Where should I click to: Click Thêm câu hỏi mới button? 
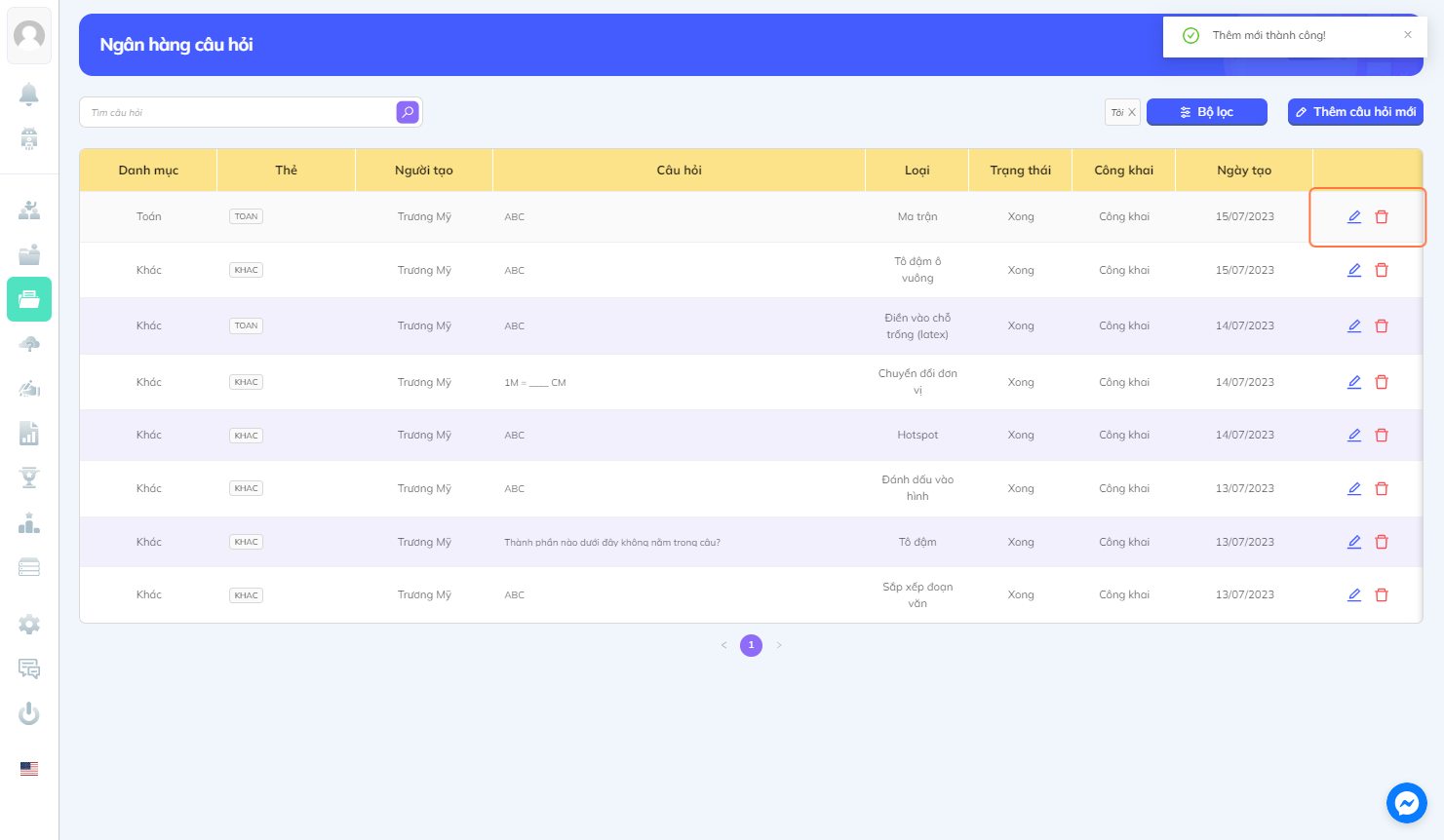[1355, 112]
